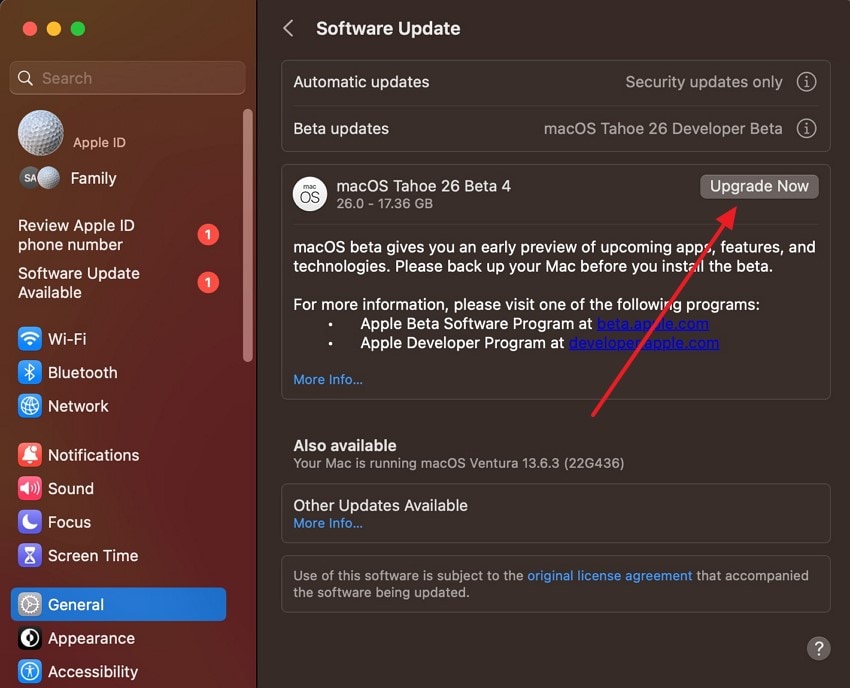
Task: Open info for Automatic updates
Action: (x=806, y=82)
